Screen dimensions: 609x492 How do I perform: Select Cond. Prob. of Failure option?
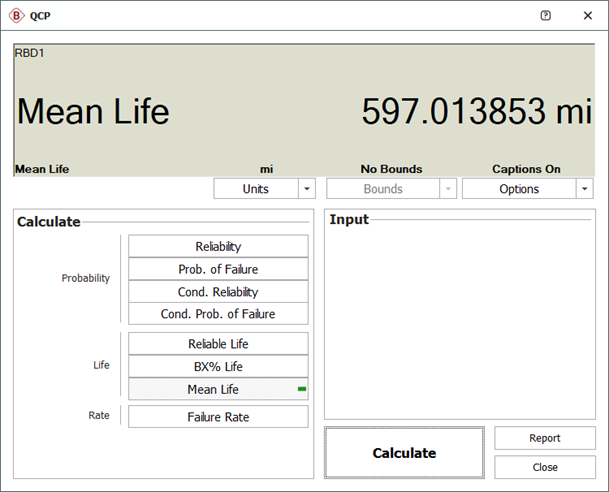click(x=218, y=314)
